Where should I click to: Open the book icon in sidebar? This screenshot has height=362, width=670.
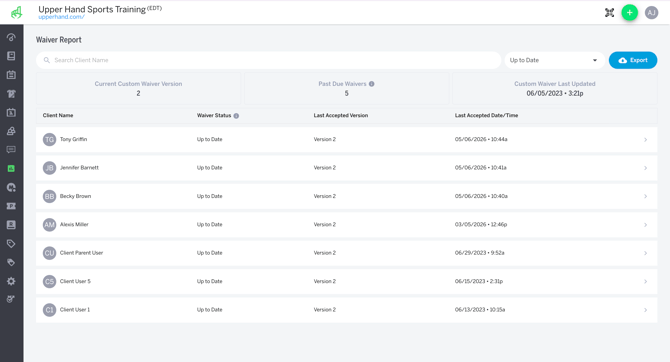[12, 56]
